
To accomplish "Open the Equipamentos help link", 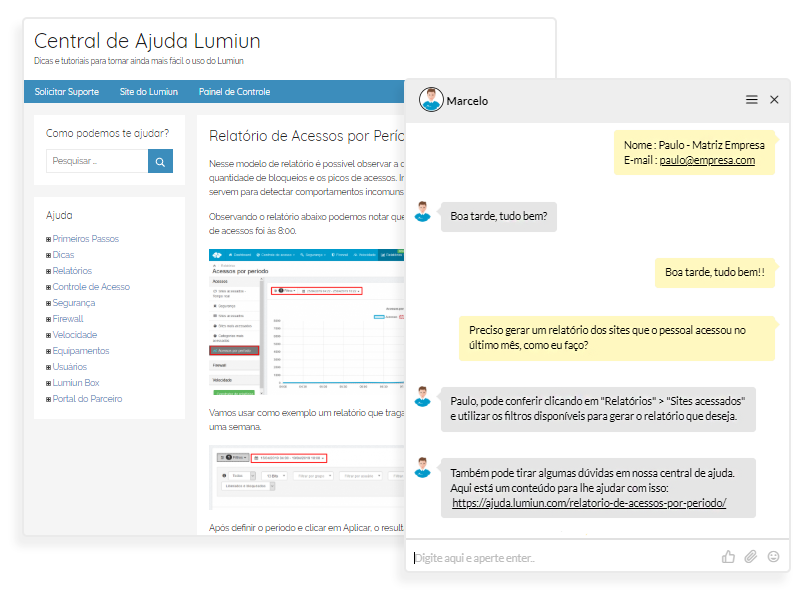I will 81,351.
